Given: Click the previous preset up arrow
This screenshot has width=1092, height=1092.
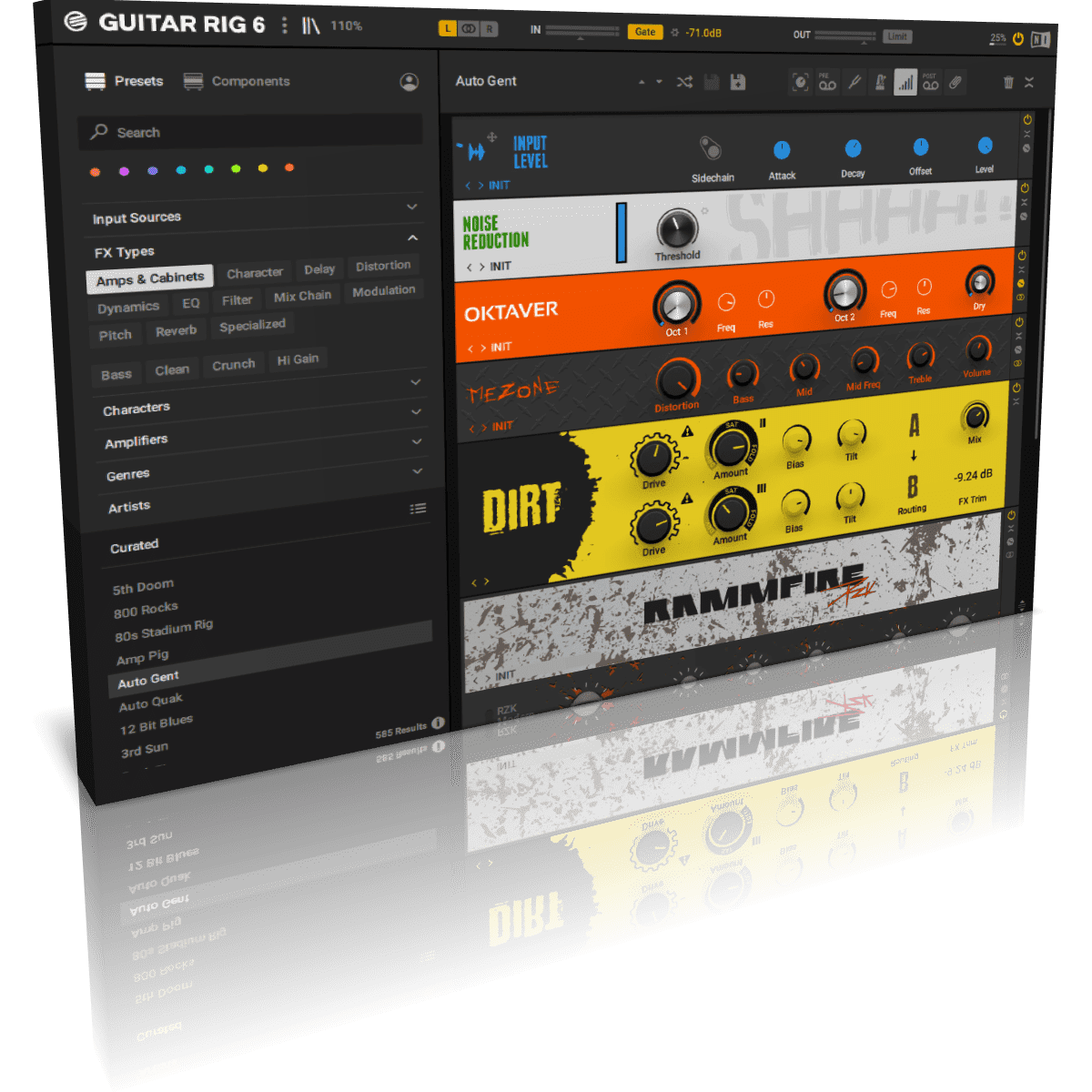Looking at the screenshot, I should click(642, 82).
